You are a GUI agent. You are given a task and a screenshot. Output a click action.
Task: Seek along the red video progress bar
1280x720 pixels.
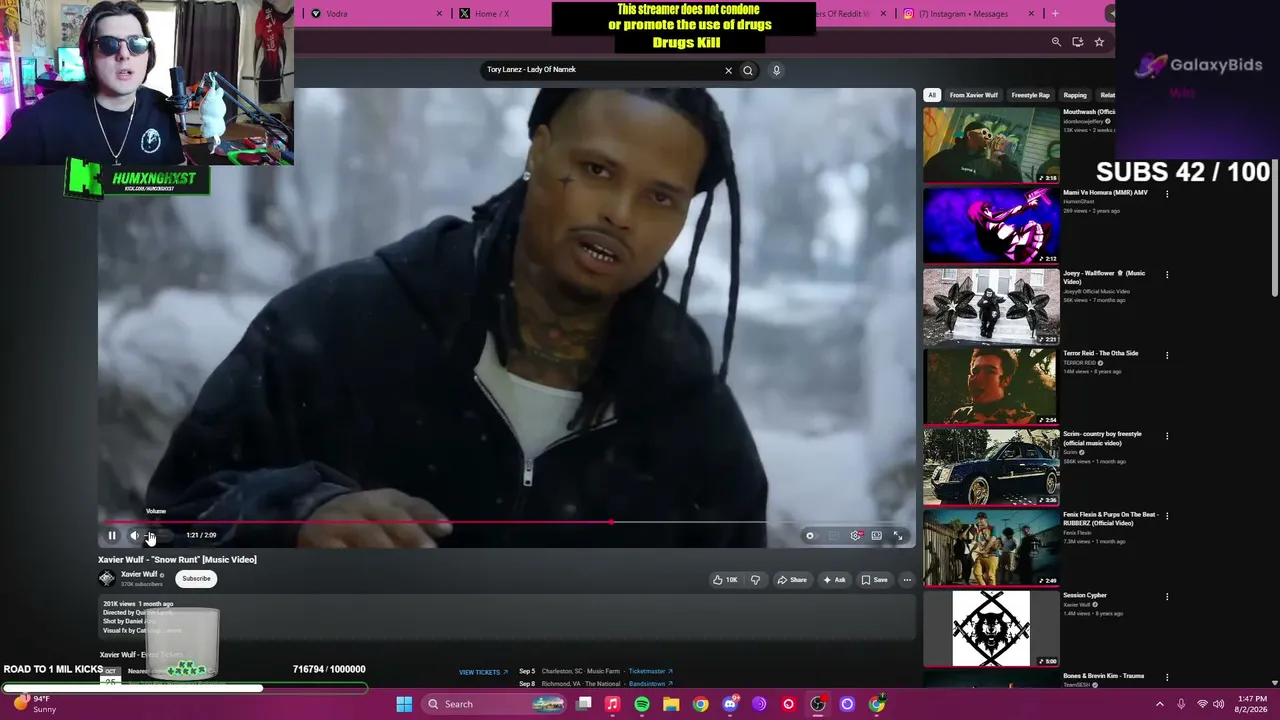[x=505, y=522]
